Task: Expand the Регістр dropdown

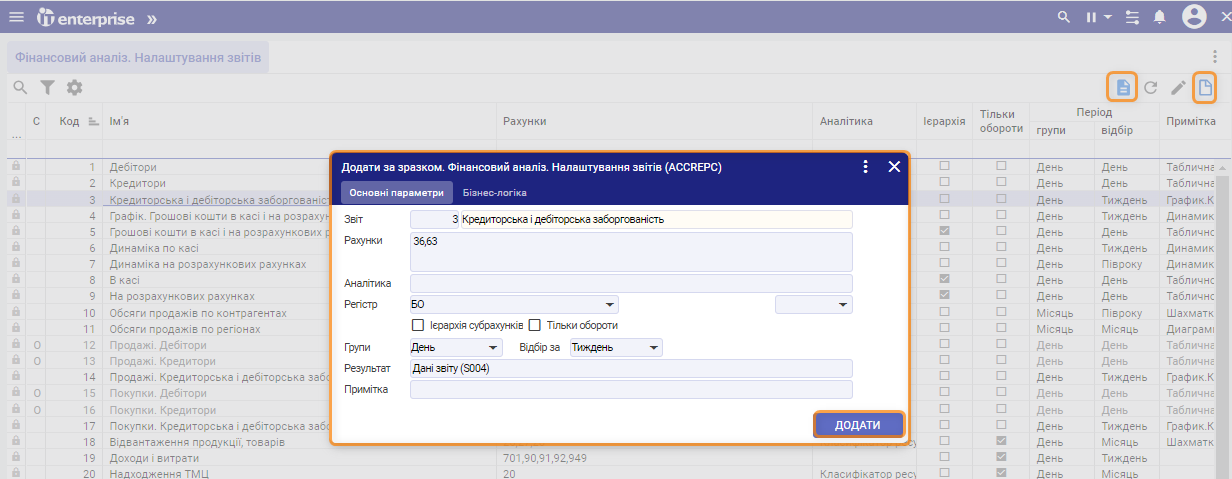Action: click(x=609, y=304)
